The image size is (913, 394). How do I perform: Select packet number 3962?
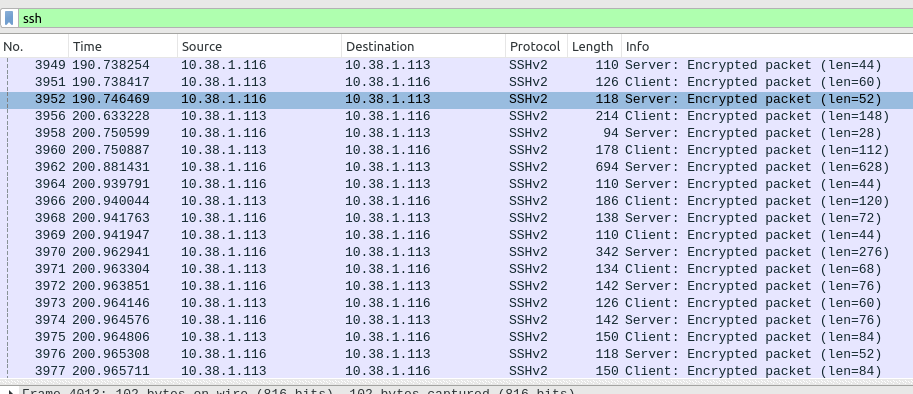456,167
